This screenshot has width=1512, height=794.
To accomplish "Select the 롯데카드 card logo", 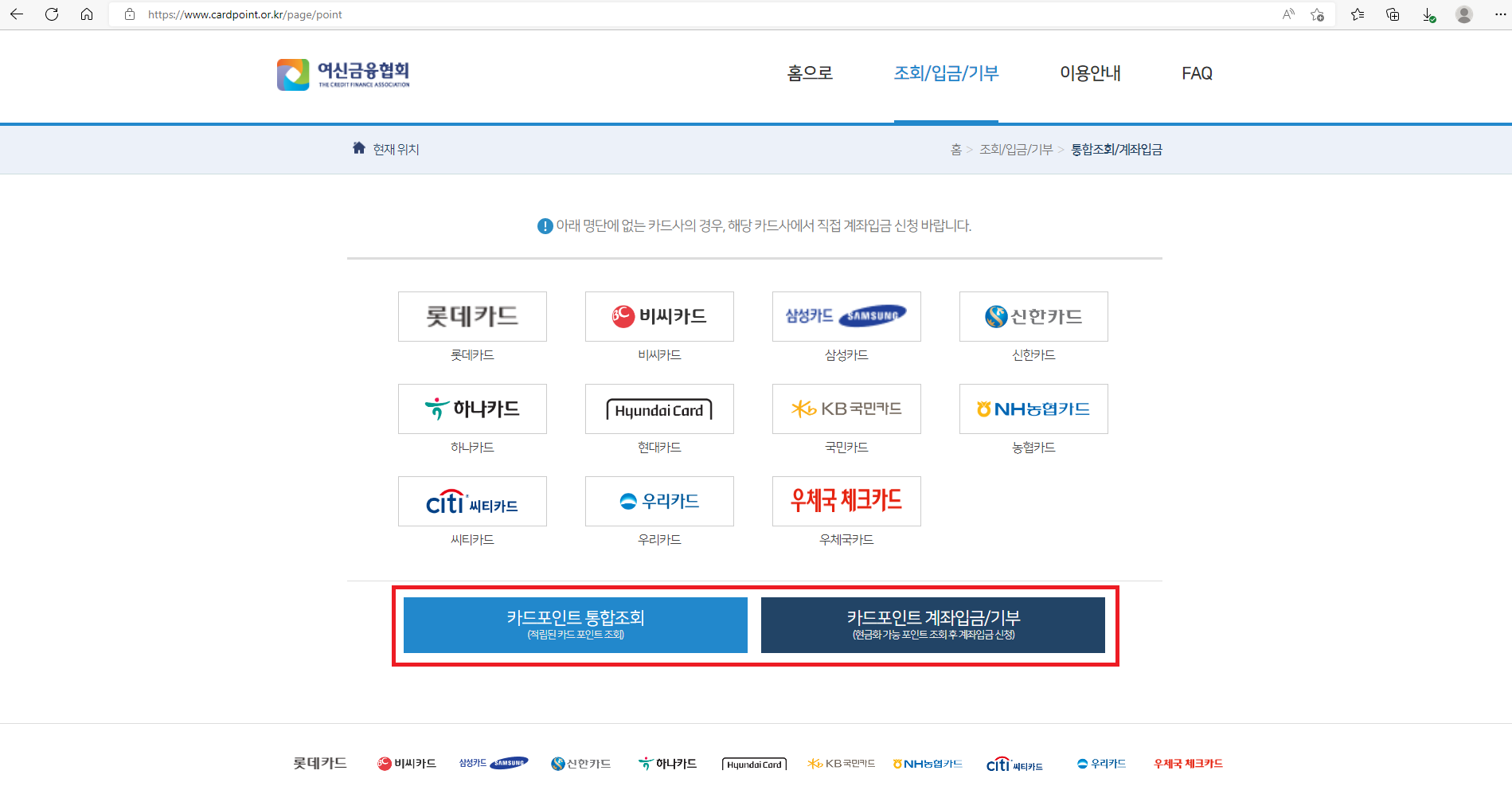I will click(471, 316).
